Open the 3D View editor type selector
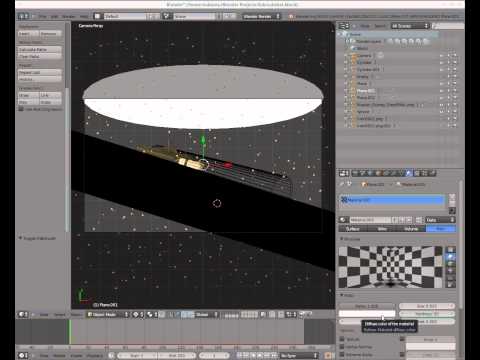Viewport: 480px width, 360px height. [x=23, y=314]
